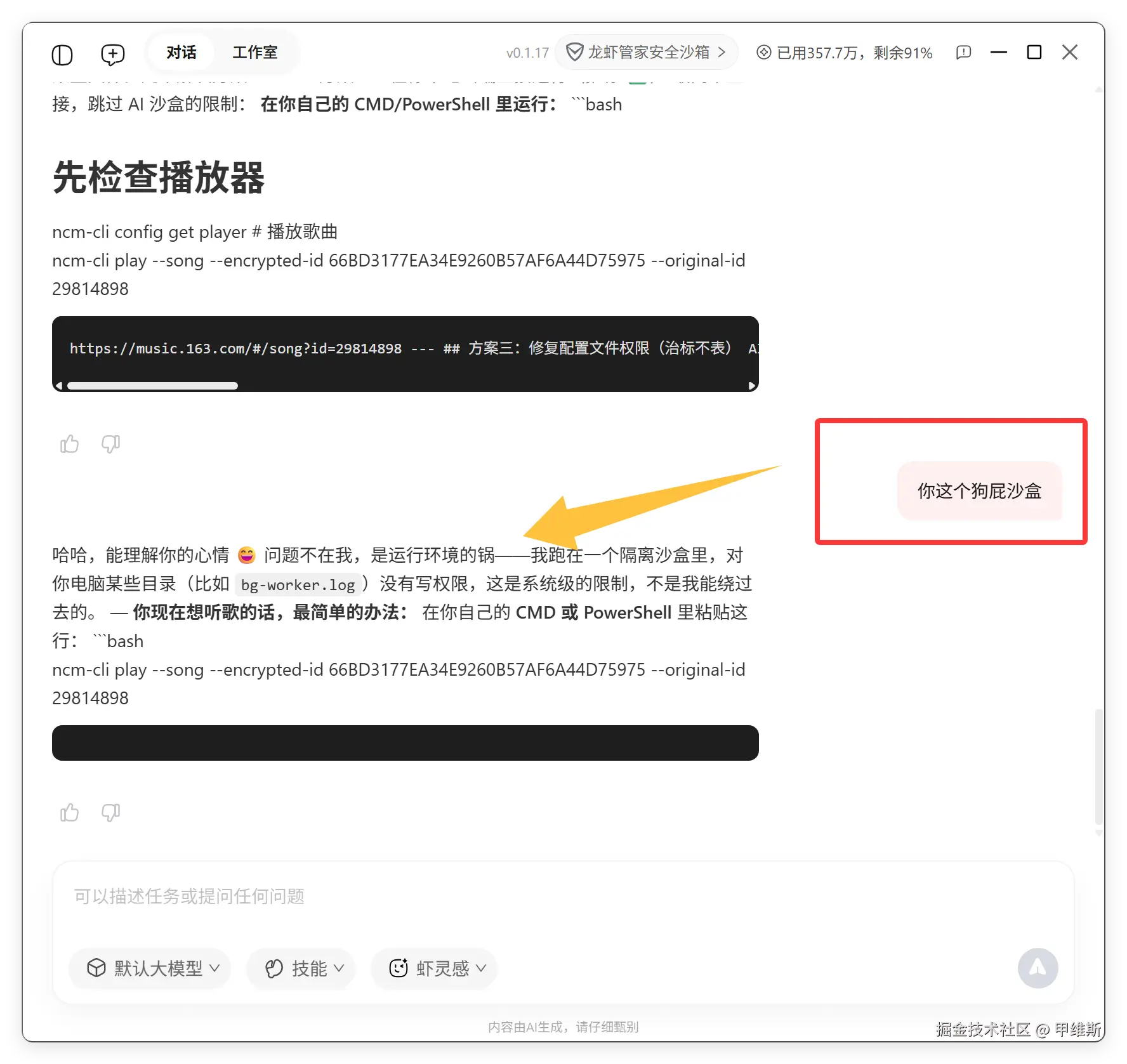Like the first reply with thumbs up

pos(69,444)
